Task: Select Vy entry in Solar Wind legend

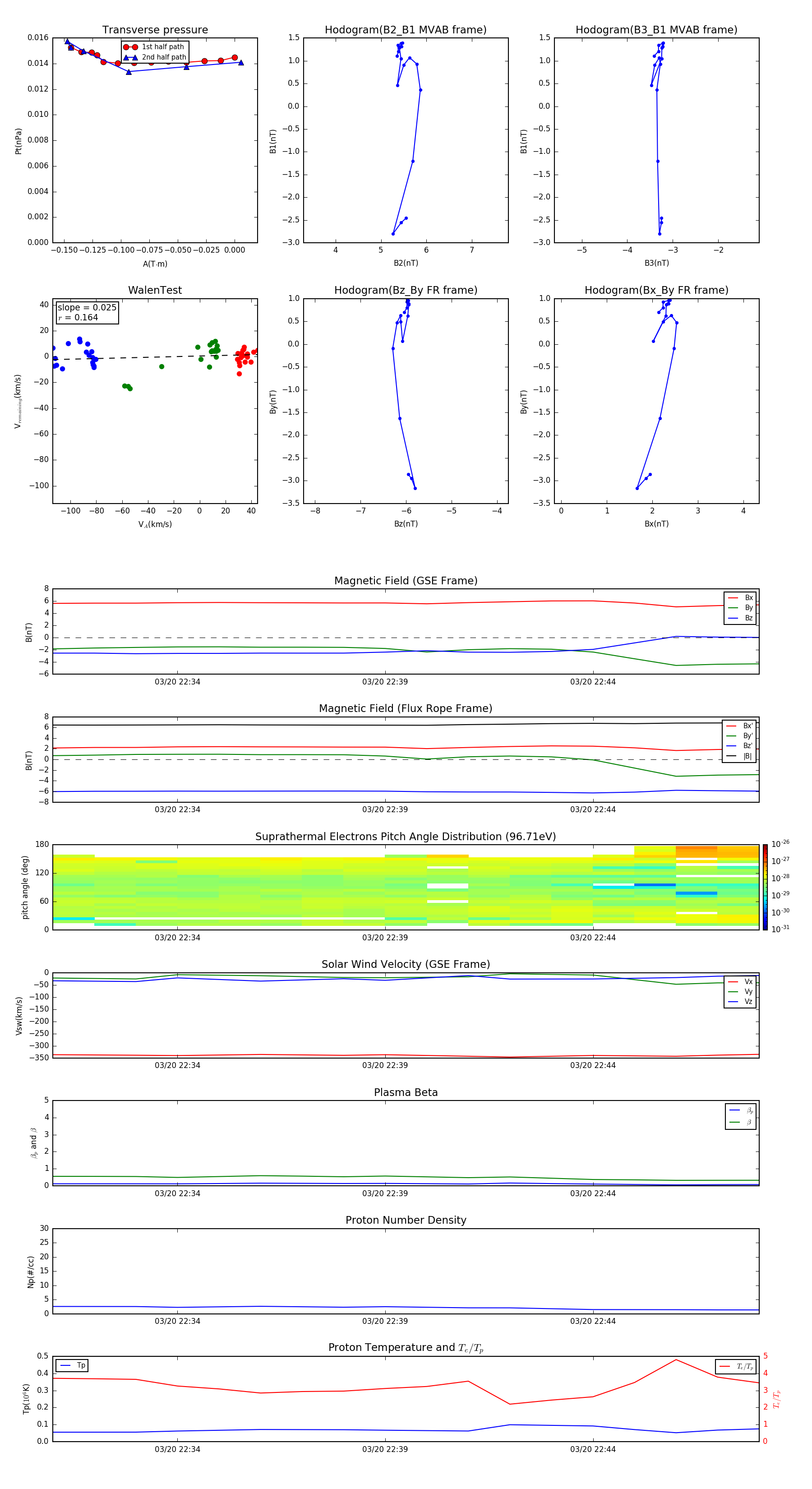Action: click(x=740, y=992)
